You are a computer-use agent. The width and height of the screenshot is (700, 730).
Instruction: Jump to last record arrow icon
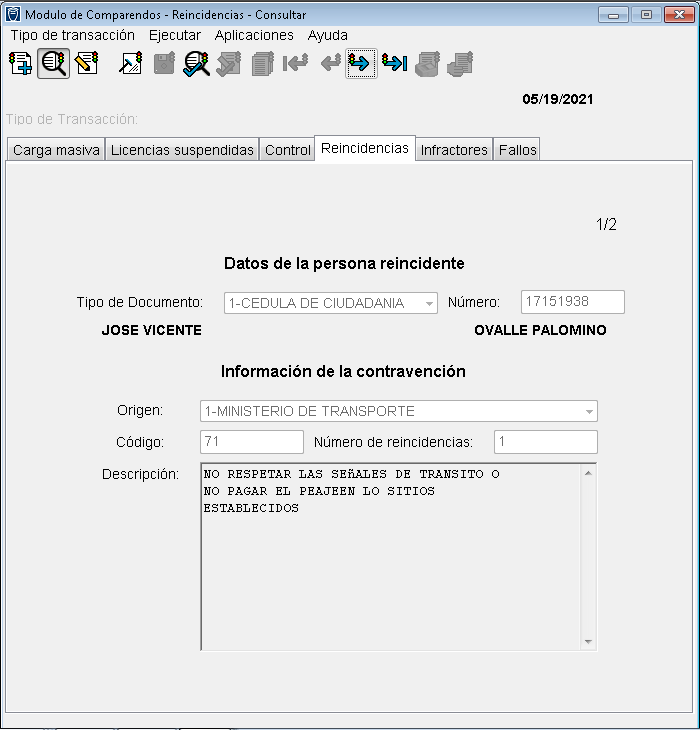click(x=394, y=64)
